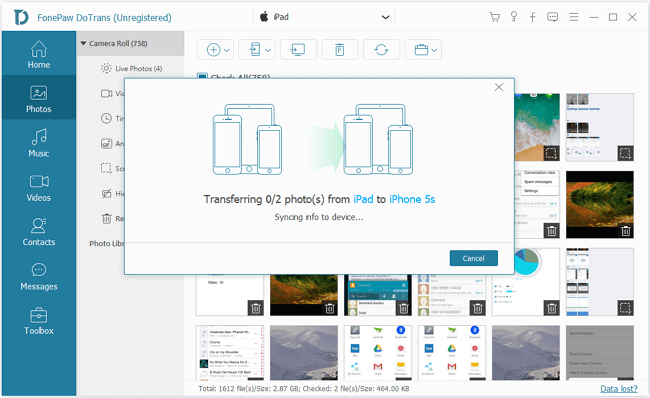The height and width of the screenshot is (398, 650).
Task: Click the register key icon
Action: [x=514, y=17]
